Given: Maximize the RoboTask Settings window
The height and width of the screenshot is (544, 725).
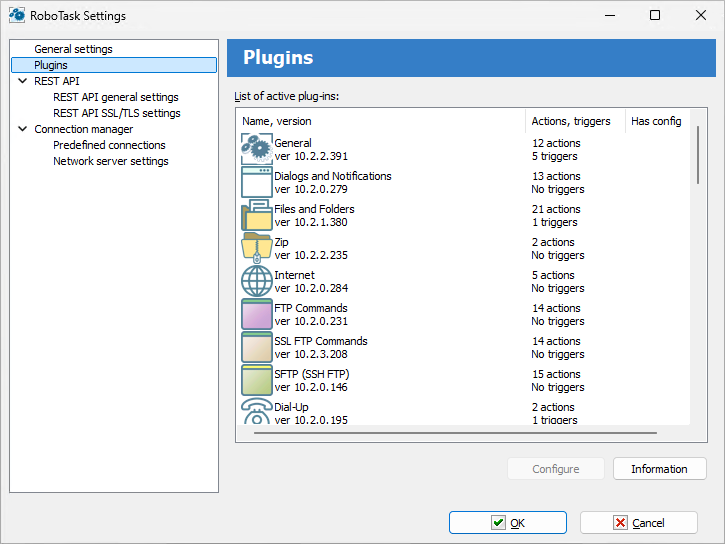Looking at the screenshot, I should pos(655,15).
